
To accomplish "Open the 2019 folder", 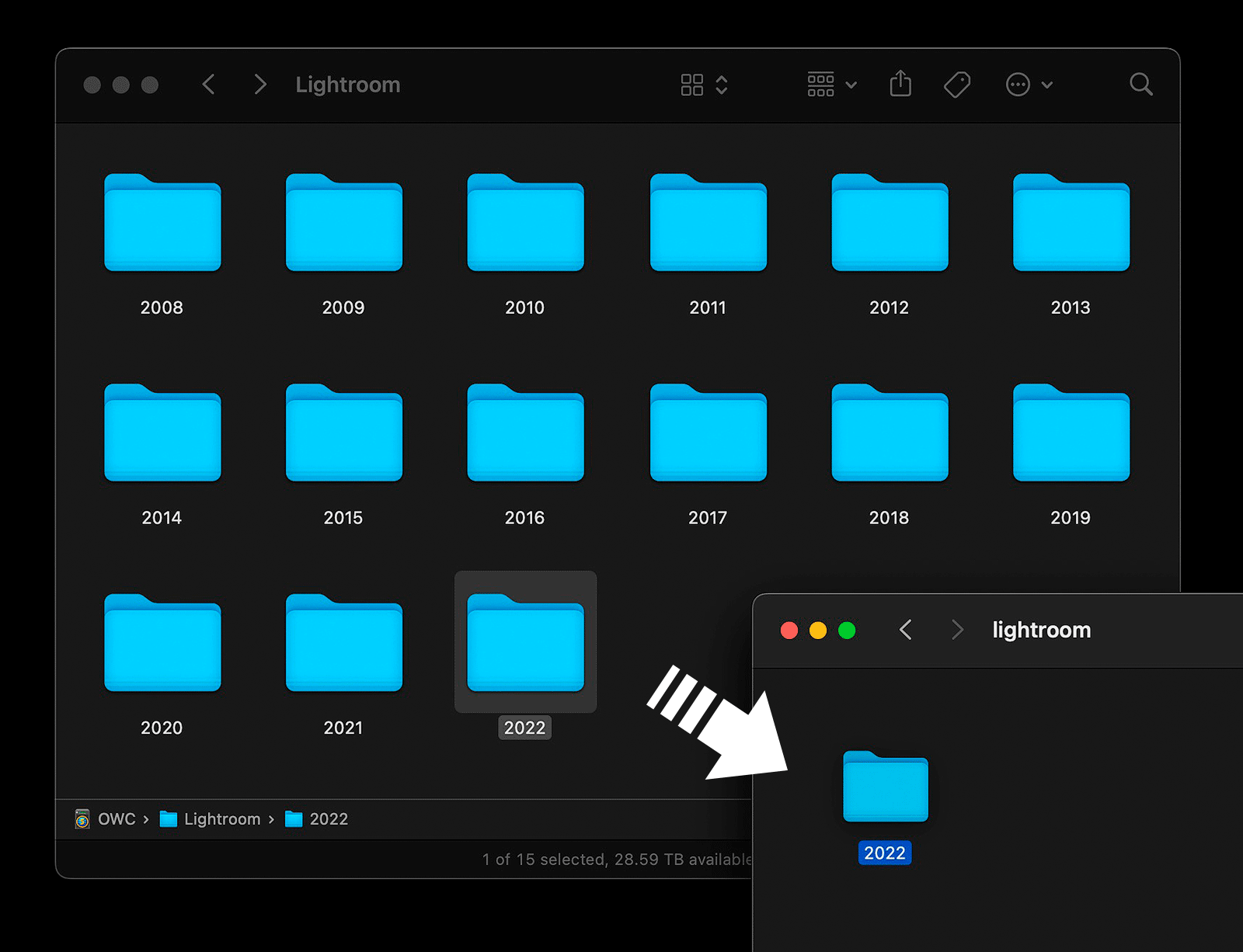I will point(1070,435).
